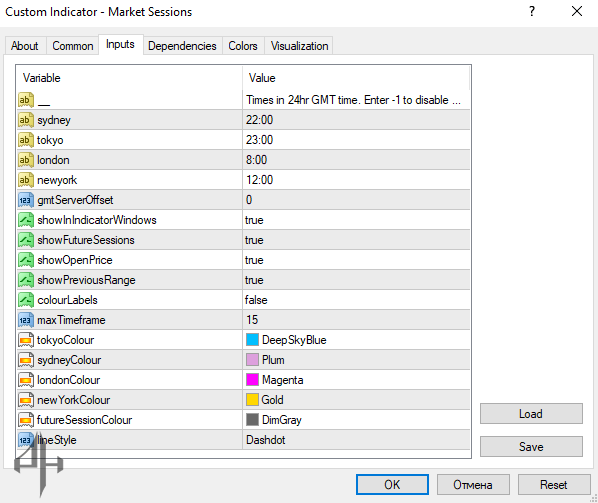Open the Visualization tab

click(299, 46)
